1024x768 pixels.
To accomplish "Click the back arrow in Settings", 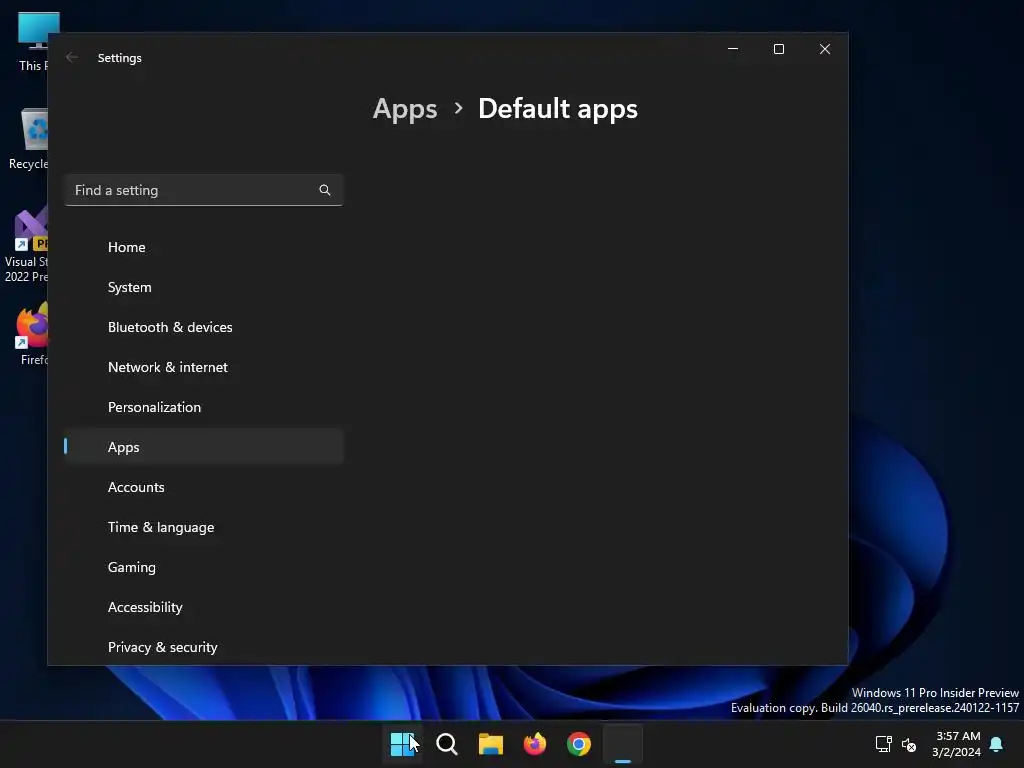I will click(x=72, y=57).
